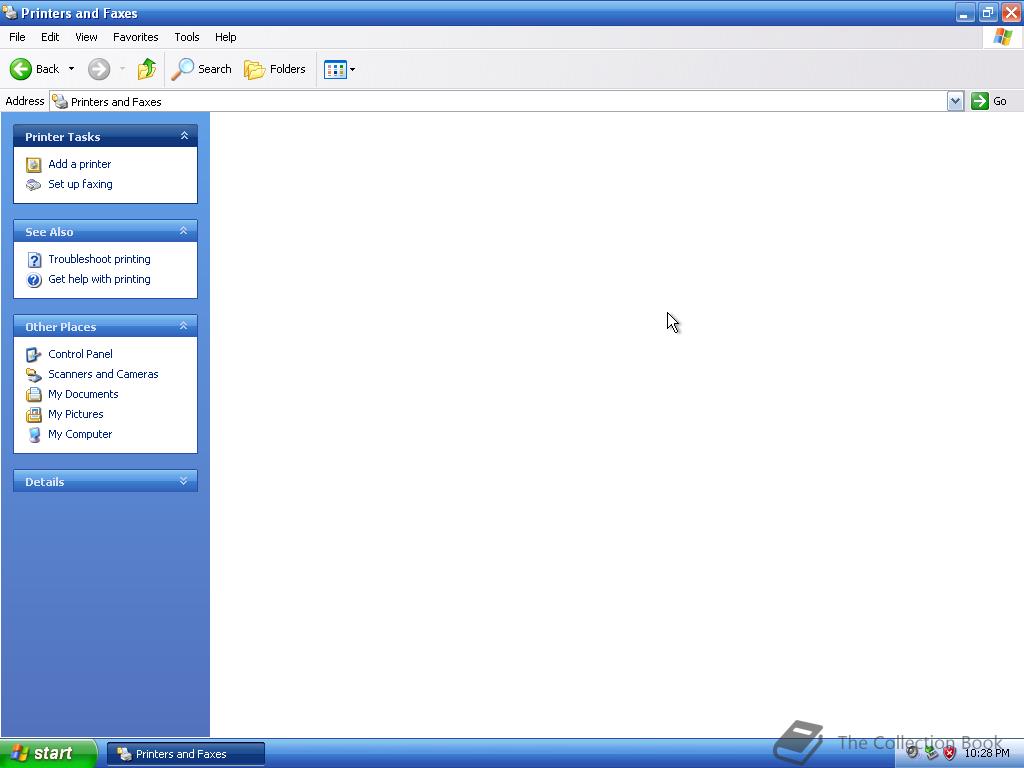Click the Get help with printing icon
This screenshot has width=1024, height=768.
pyautogui.click(x=34, y=280)
